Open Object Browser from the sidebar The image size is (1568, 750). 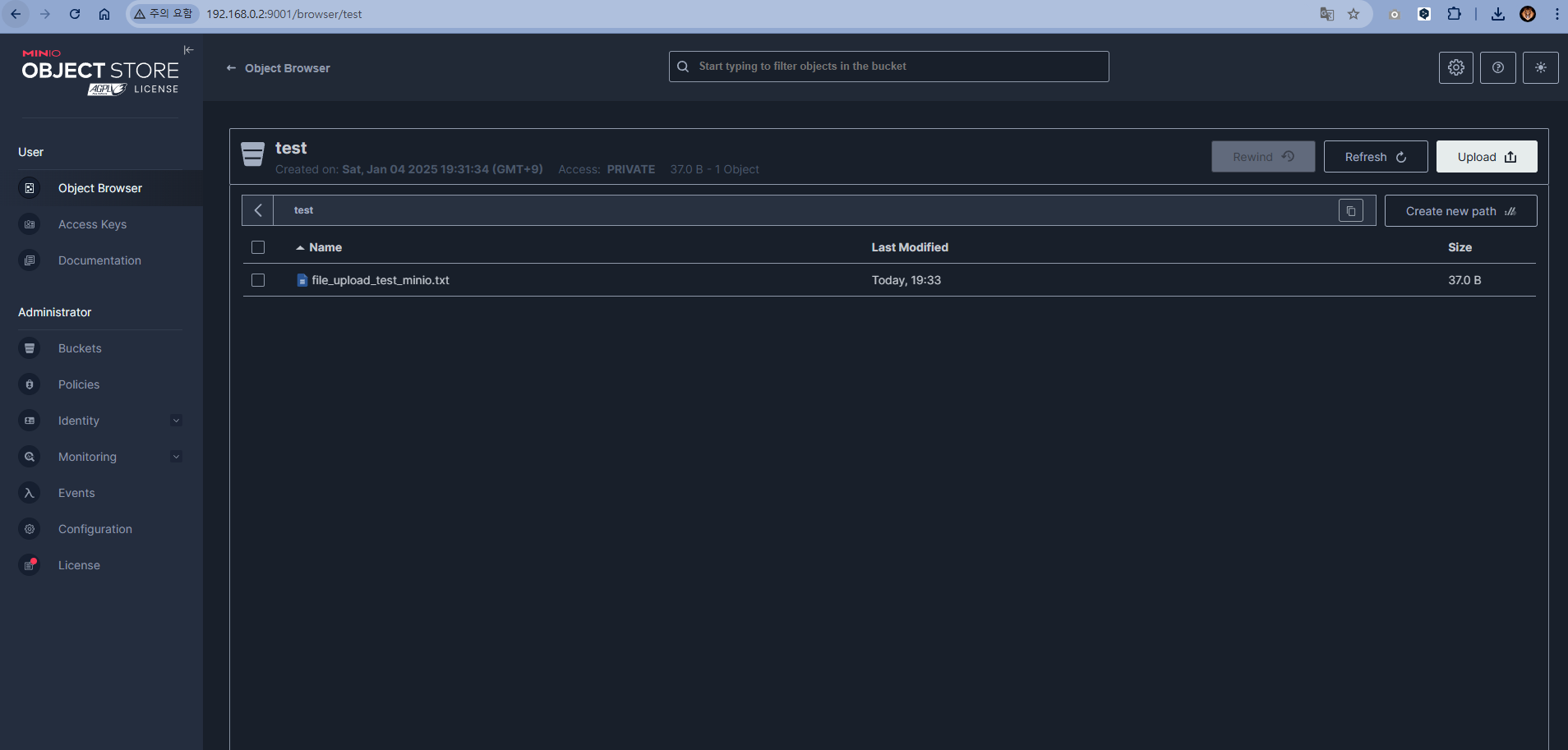(99, 187)
